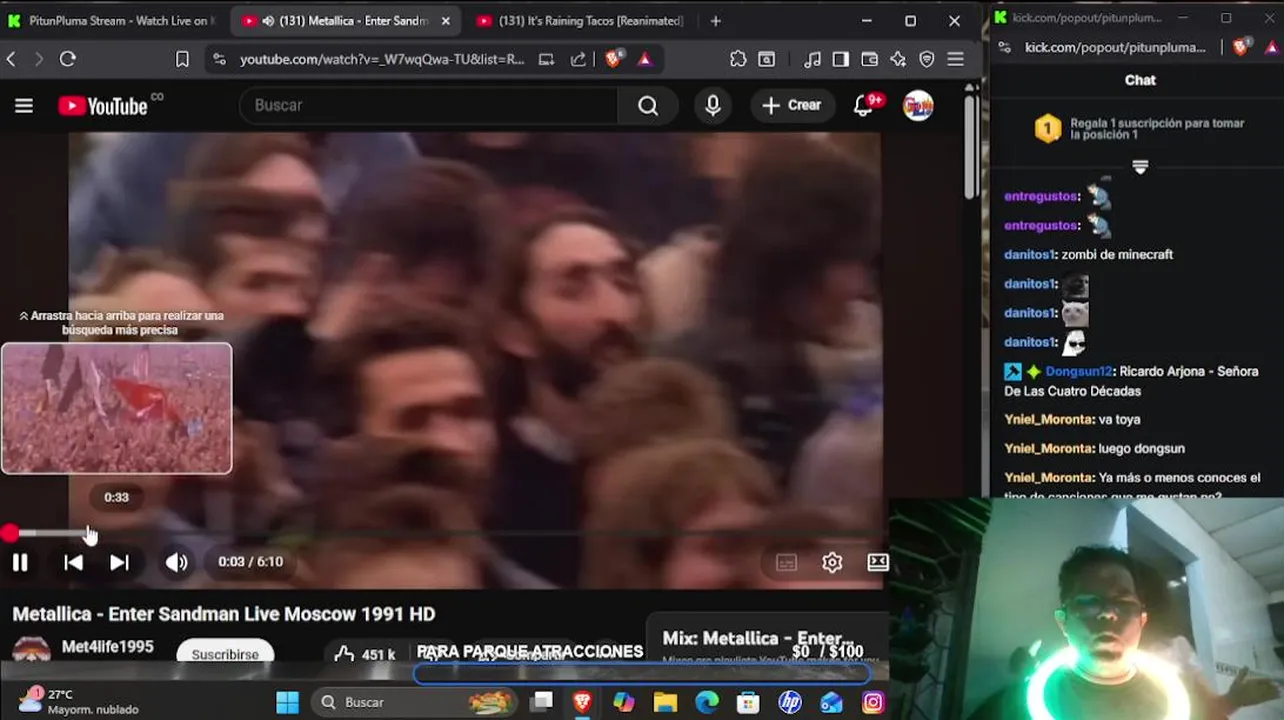Viewport: 1284px width, 720px height.
Task: Click the YouTube page vertical scrollbar
Action: coord(971,146)
